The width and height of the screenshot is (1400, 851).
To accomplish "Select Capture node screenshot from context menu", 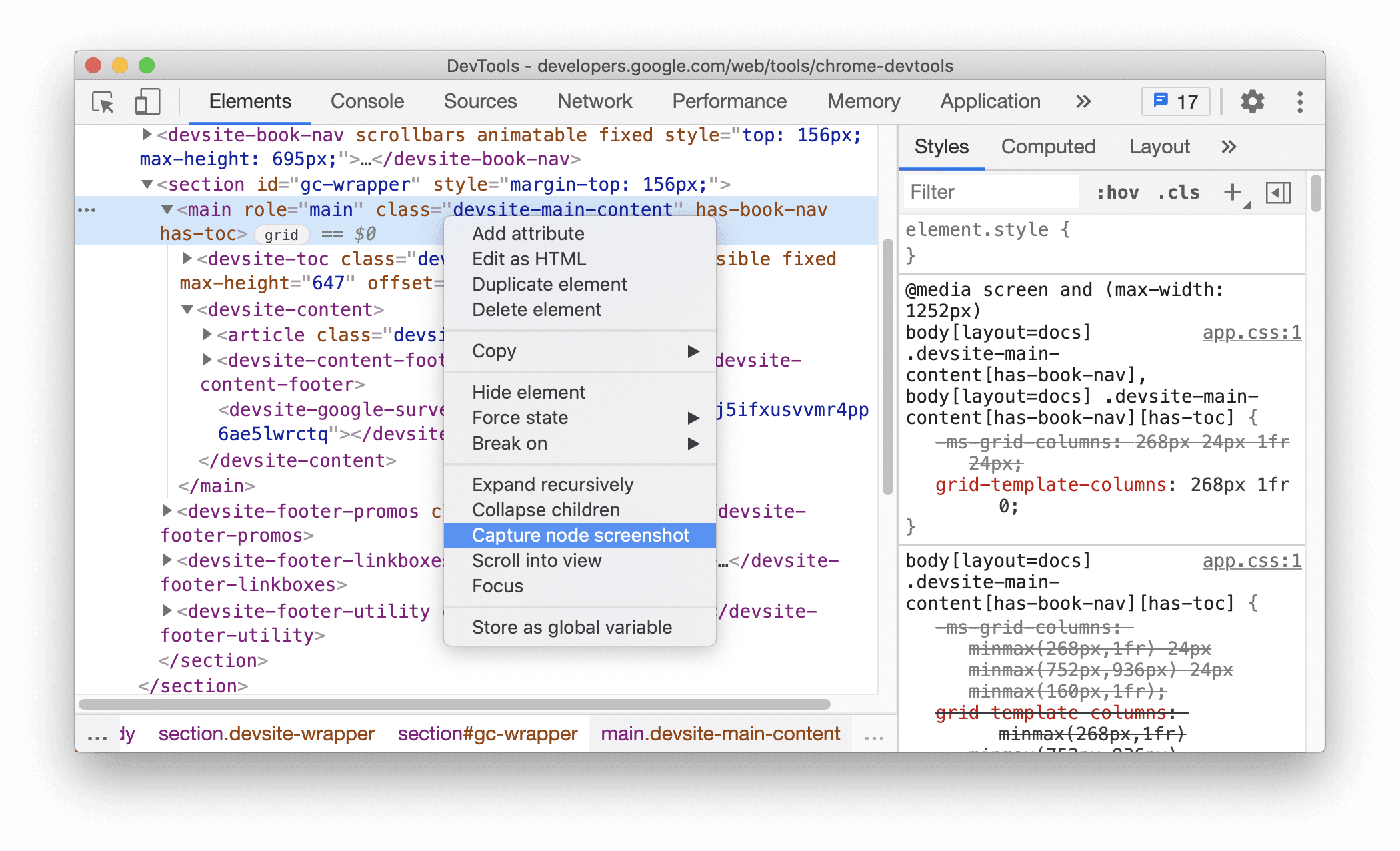I will click(581, 535).
